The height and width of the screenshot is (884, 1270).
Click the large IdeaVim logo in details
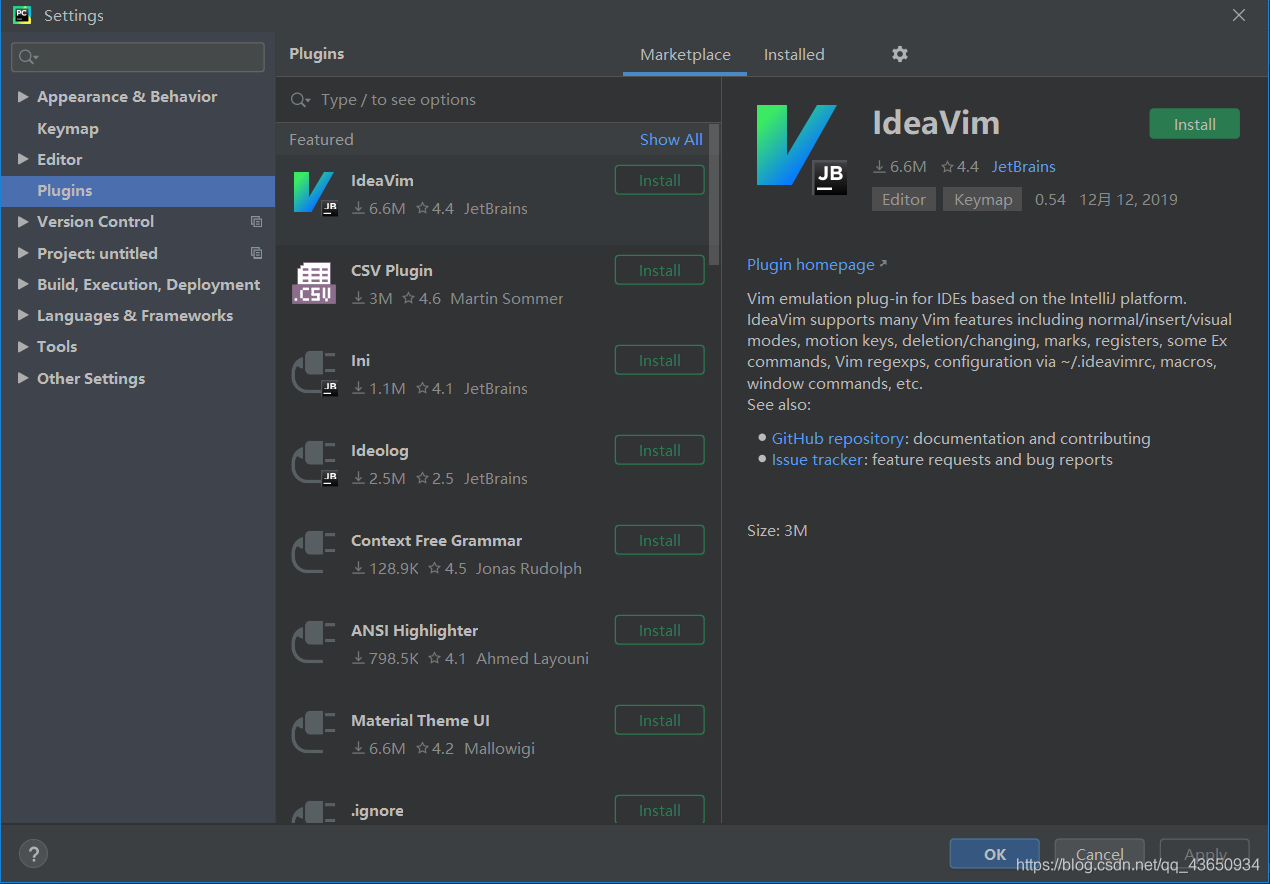click(x=802, y=148)
